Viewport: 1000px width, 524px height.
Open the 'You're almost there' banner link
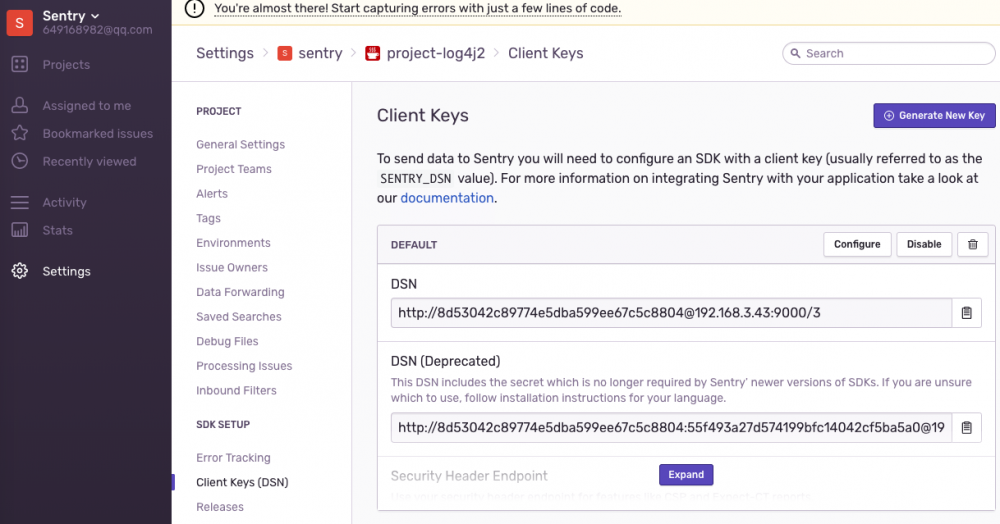[x=418, y=8]
